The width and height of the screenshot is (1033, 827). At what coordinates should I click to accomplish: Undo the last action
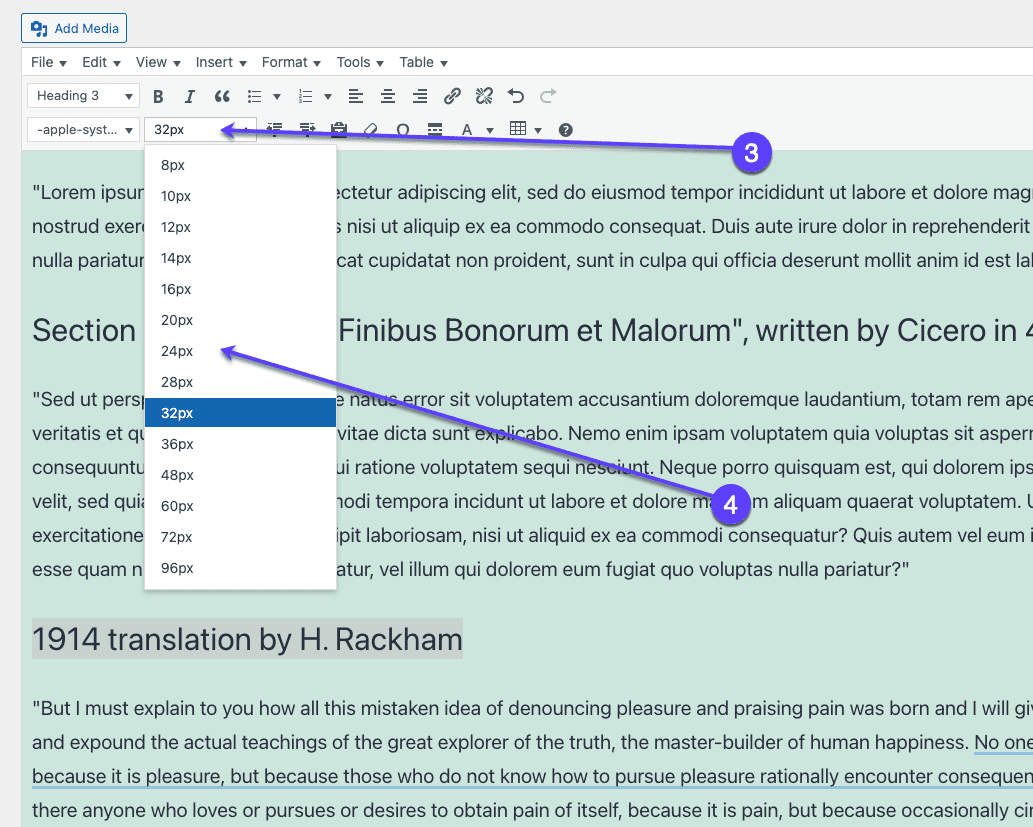click(x=516, y=97)
